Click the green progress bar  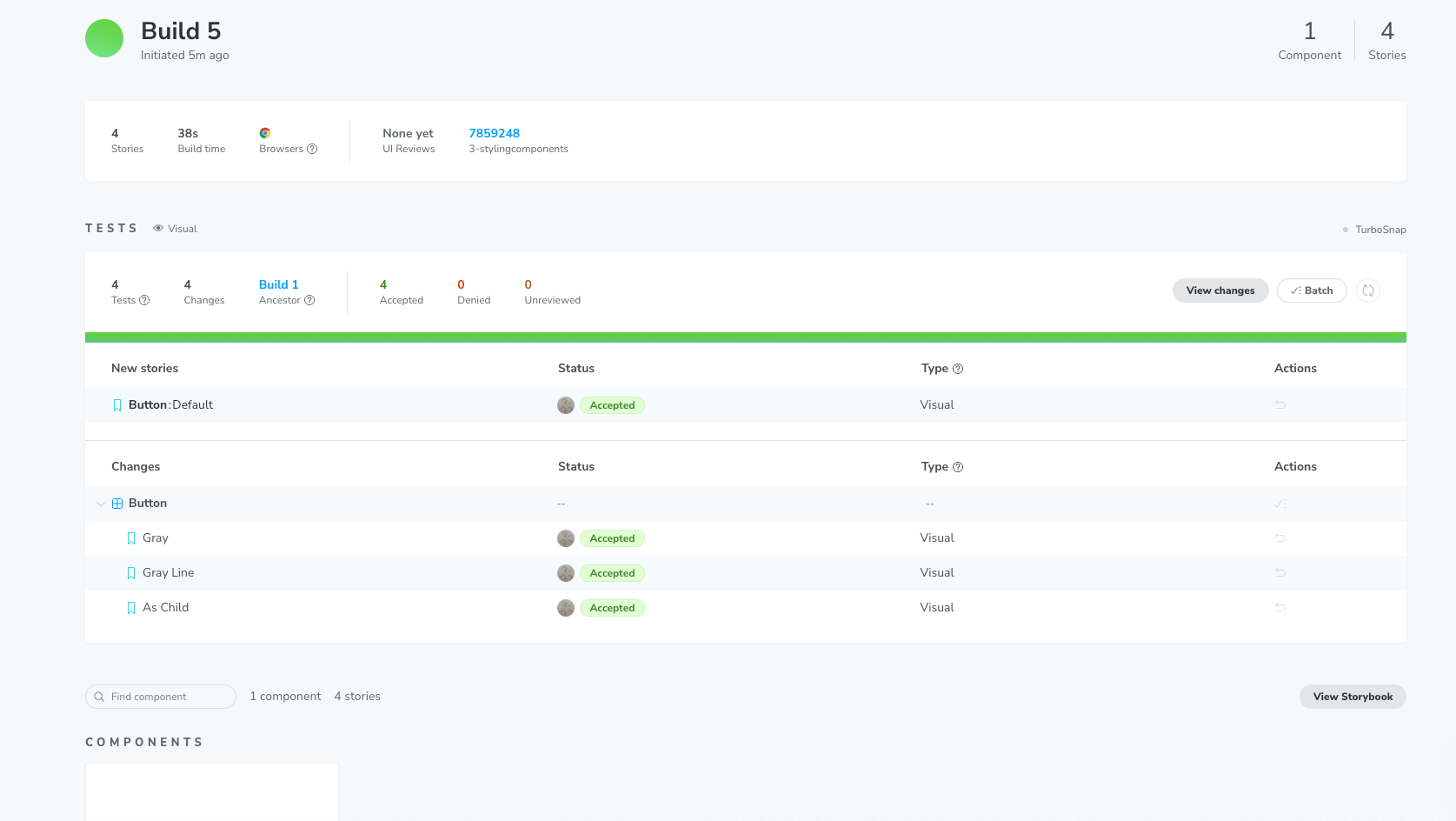coord(746,337)
